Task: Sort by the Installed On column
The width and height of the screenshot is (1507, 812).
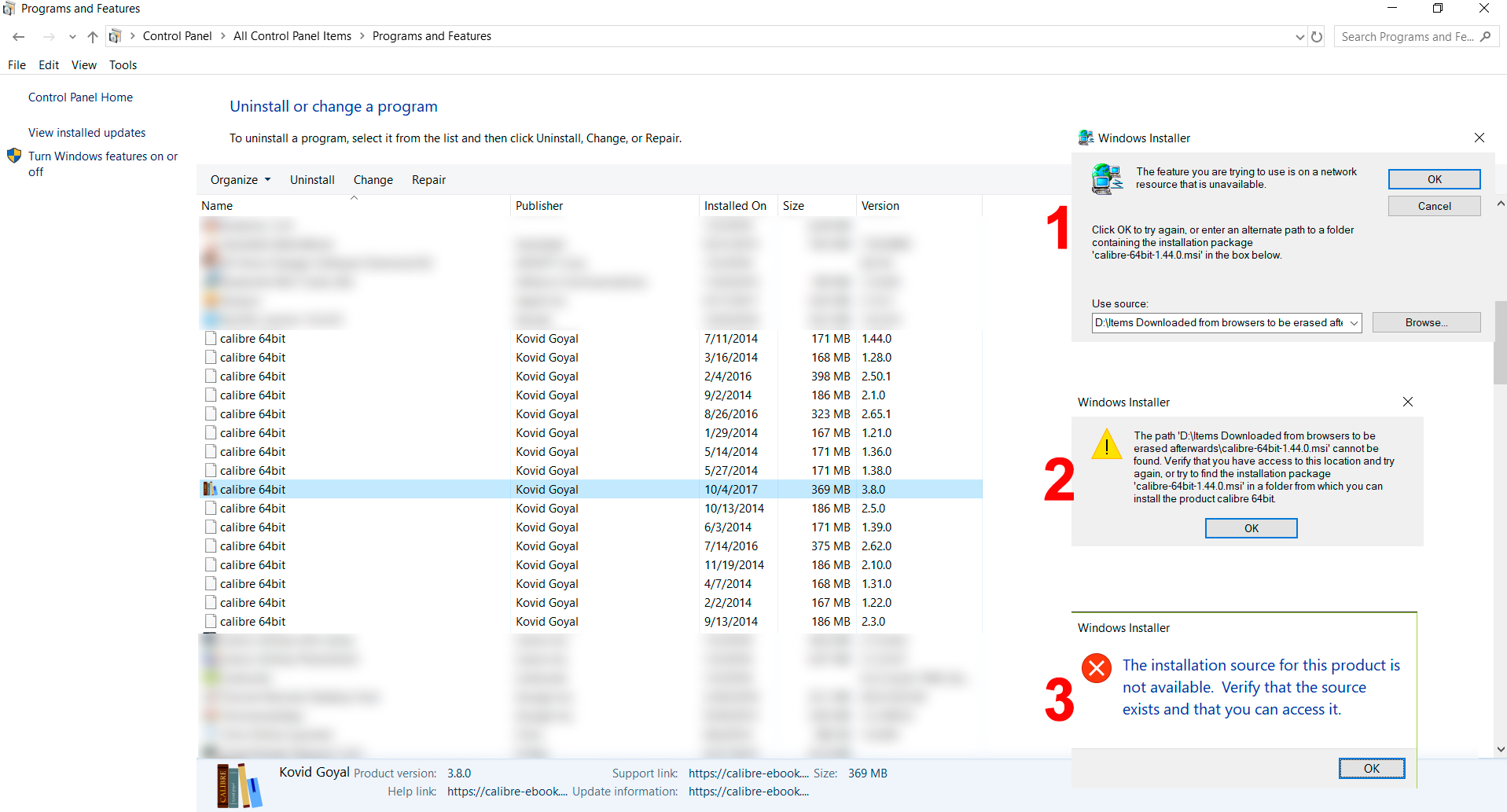Action: point(738,206)
